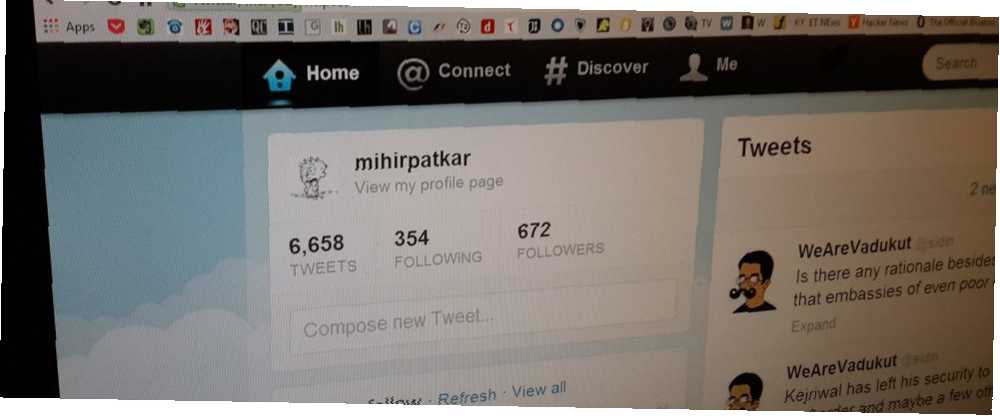Refresh the who to follow suggestions

pos(467,396)
